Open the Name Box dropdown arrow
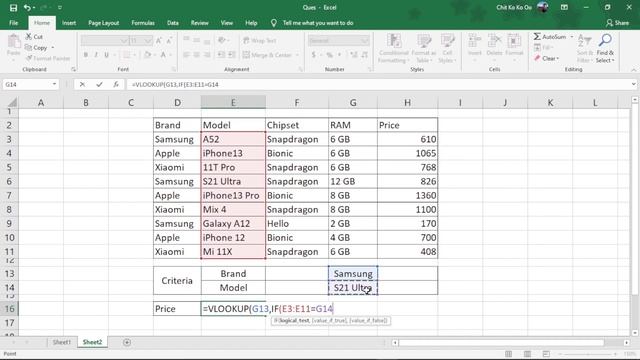The width and height of the screenshot is (640, 360). point(54,84)
